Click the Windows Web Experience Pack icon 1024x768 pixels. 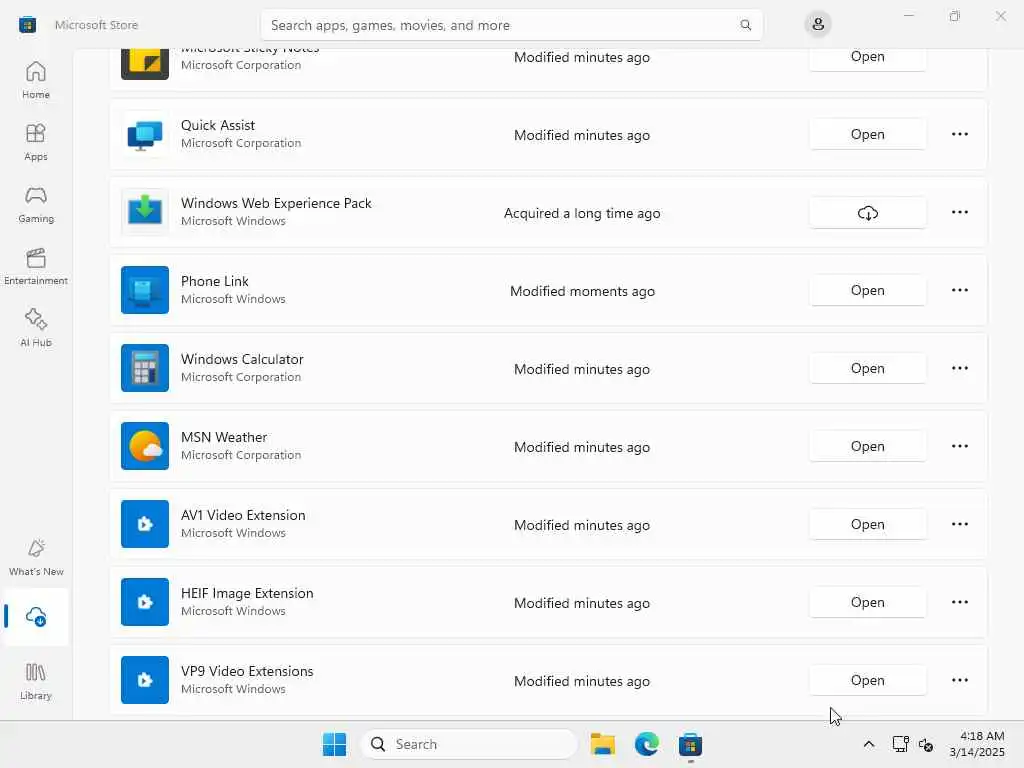point(145,212)
